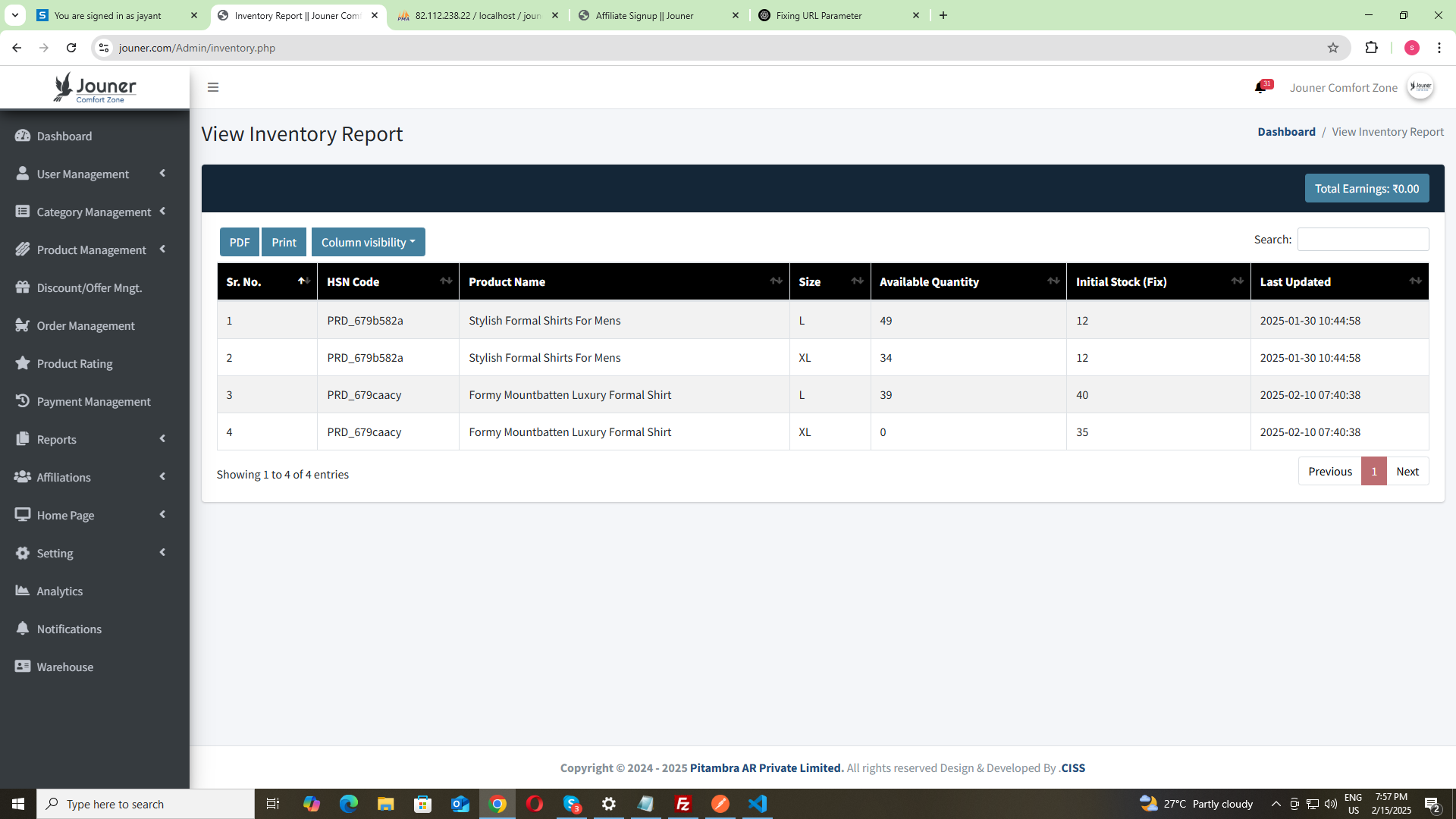Click the Product Rating star icon

23,363
